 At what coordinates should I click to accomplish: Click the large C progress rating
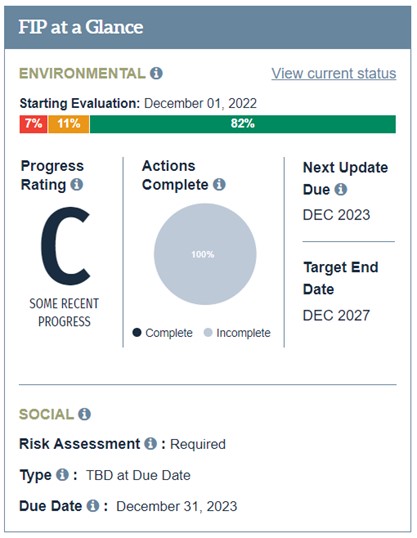point(65,246)
